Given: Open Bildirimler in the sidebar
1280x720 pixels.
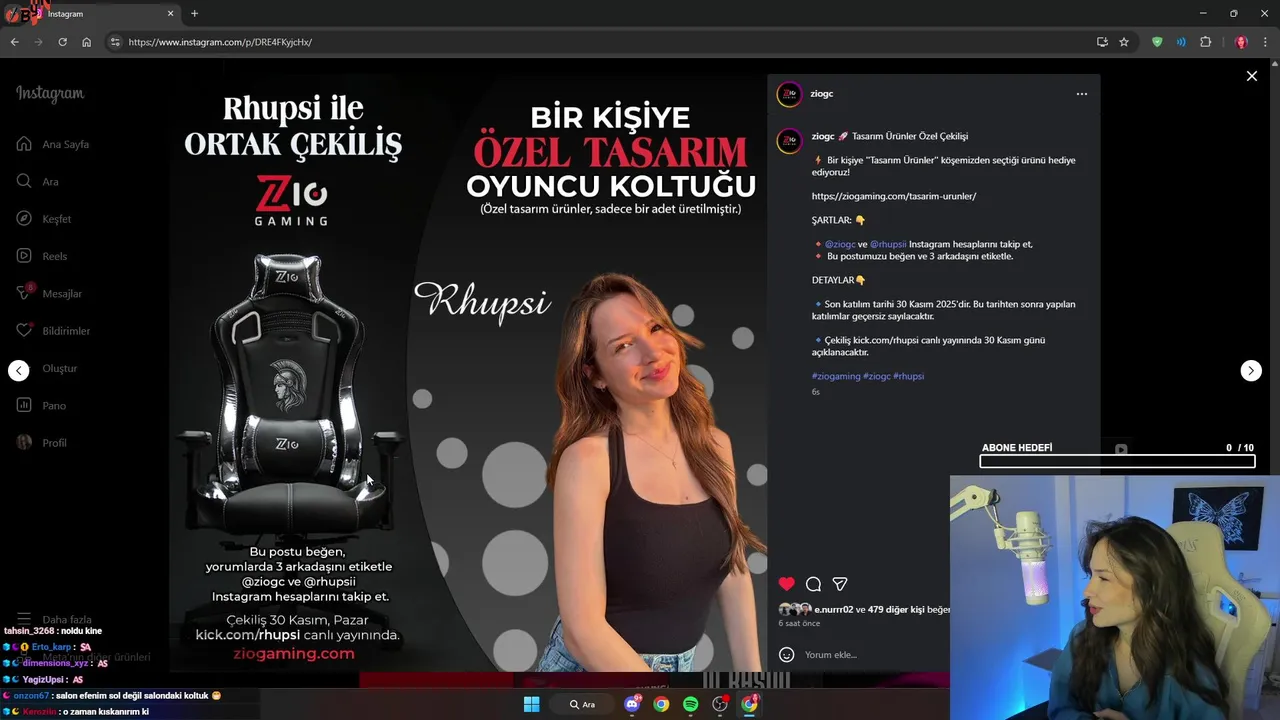Looking at the screenshot, I should [x=53, y=331].
